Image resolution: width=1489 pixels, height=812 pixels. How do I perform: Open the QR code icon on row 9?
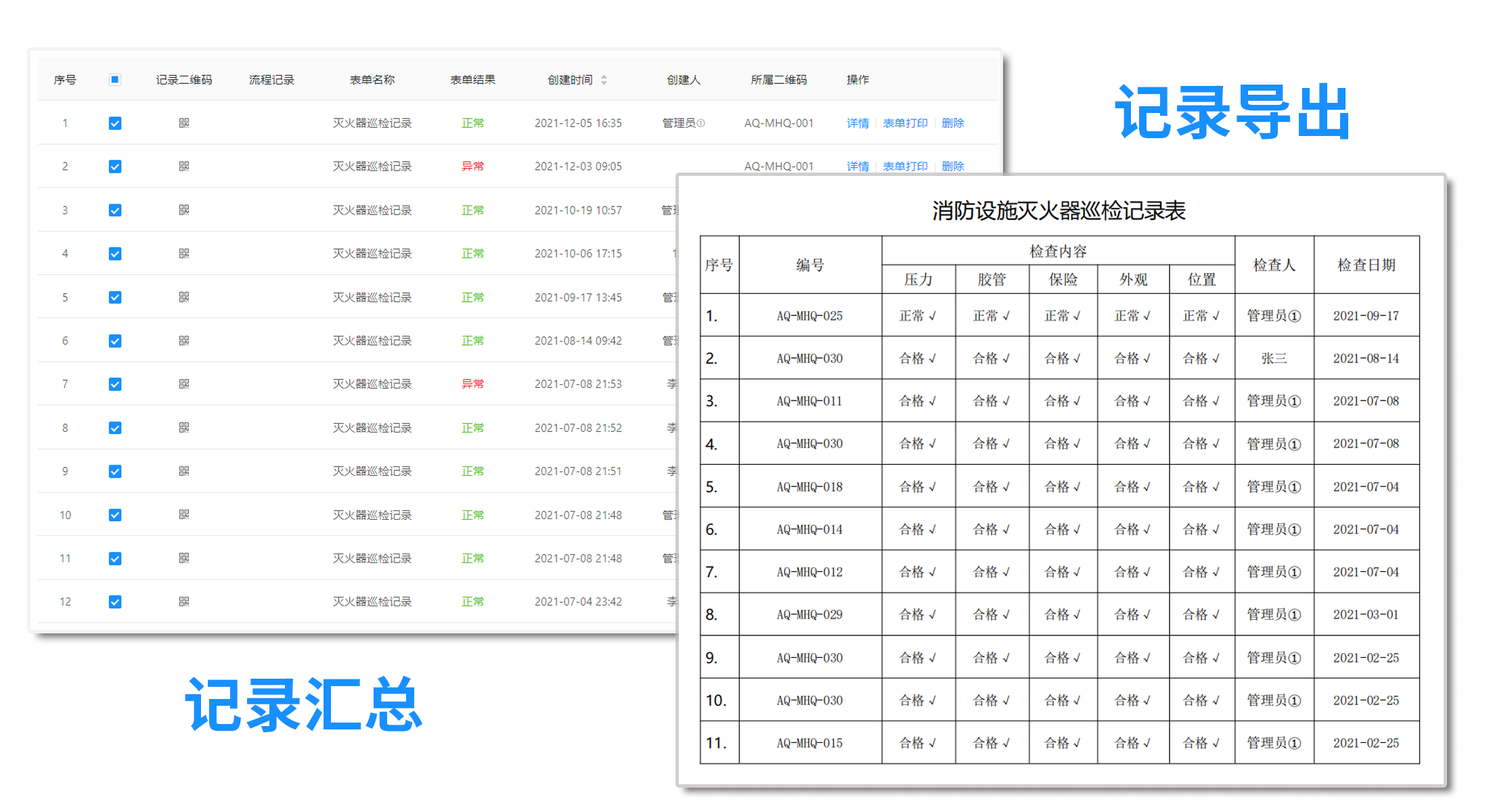183,471
